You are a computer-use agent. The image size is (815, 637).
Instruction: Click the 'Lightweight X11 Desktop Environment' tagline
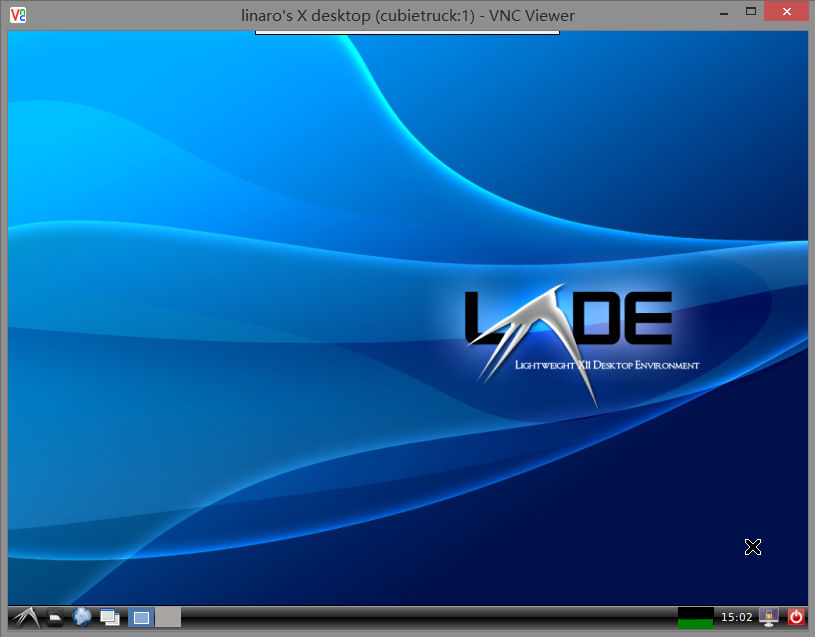coord(606,366)
